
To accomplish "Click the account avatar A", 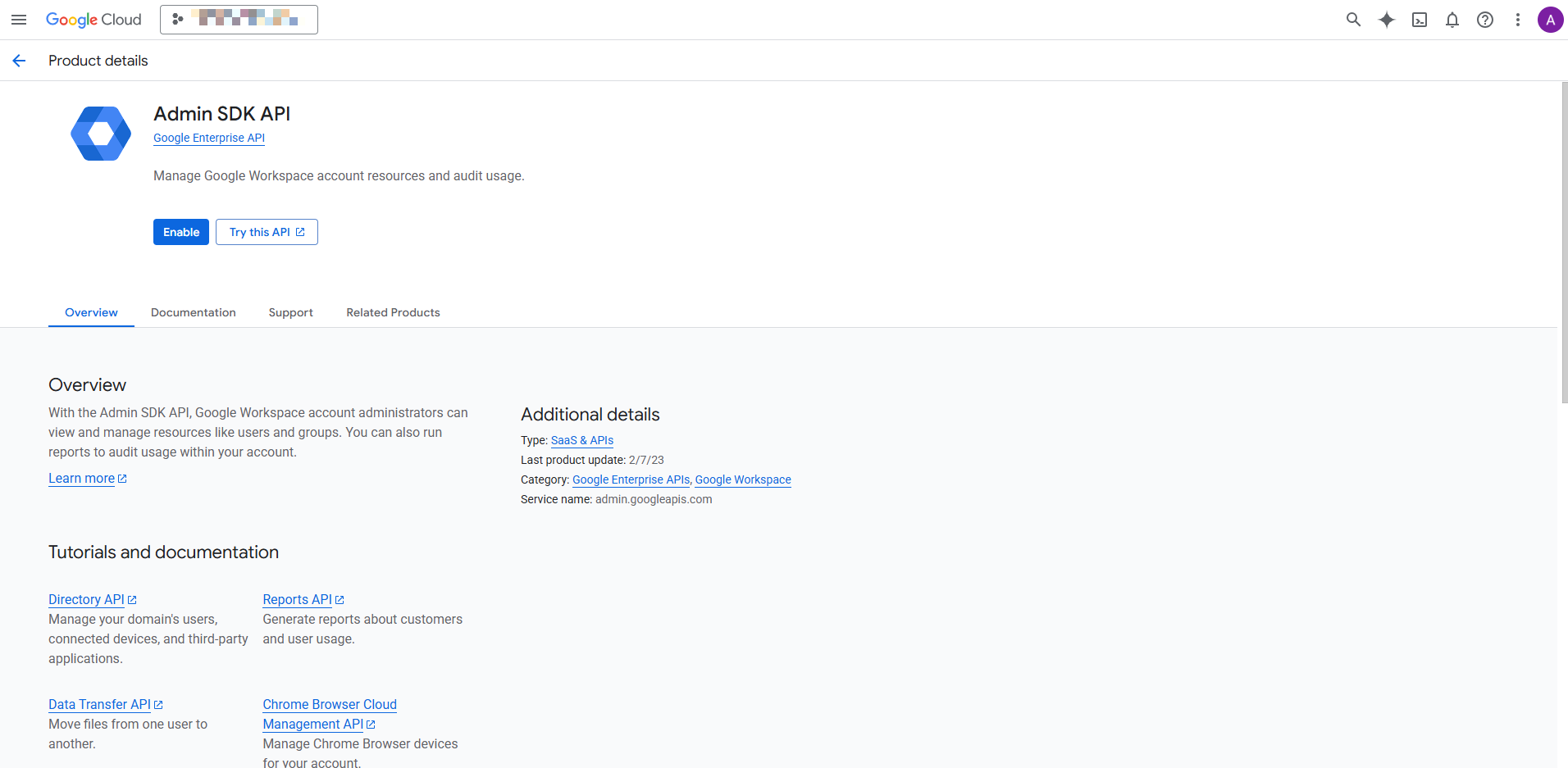I will (x=1550, y=20).
